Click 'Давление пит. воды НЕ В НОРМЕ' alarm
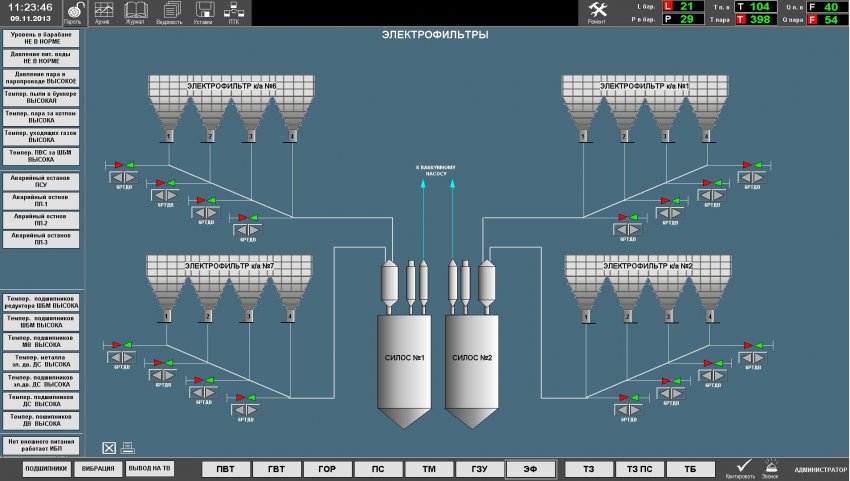The height and width of the screenshot is (481, 850). pos(41,58)
